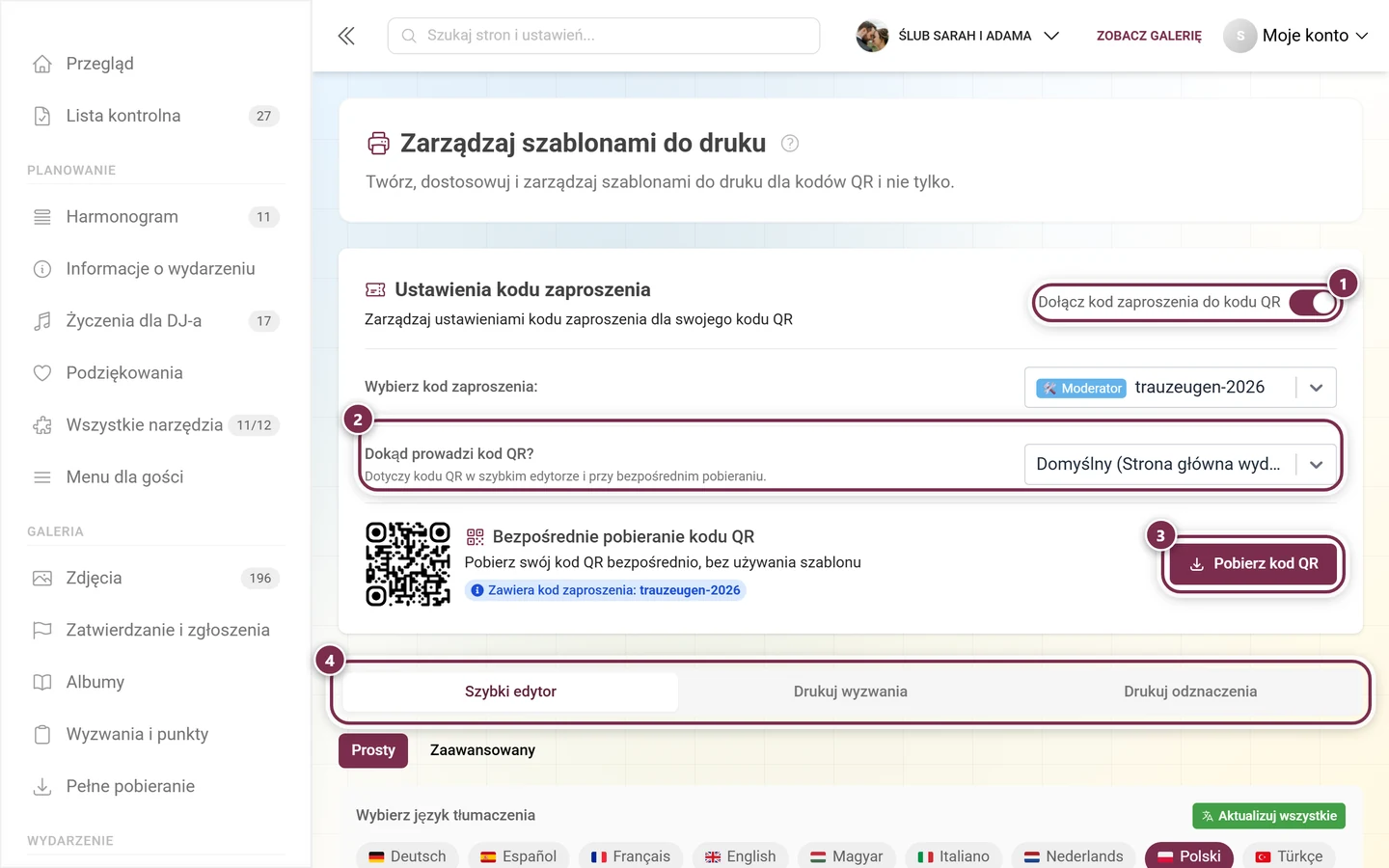This screenshot has width=1389, height=868.
Task: Click the Zdjęcia image icon
Action: coord(42,579)
